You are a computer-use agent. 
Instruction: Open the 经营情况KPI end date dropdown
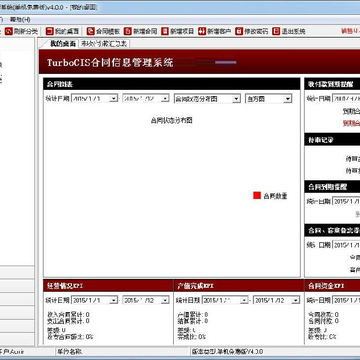[165, 300]
